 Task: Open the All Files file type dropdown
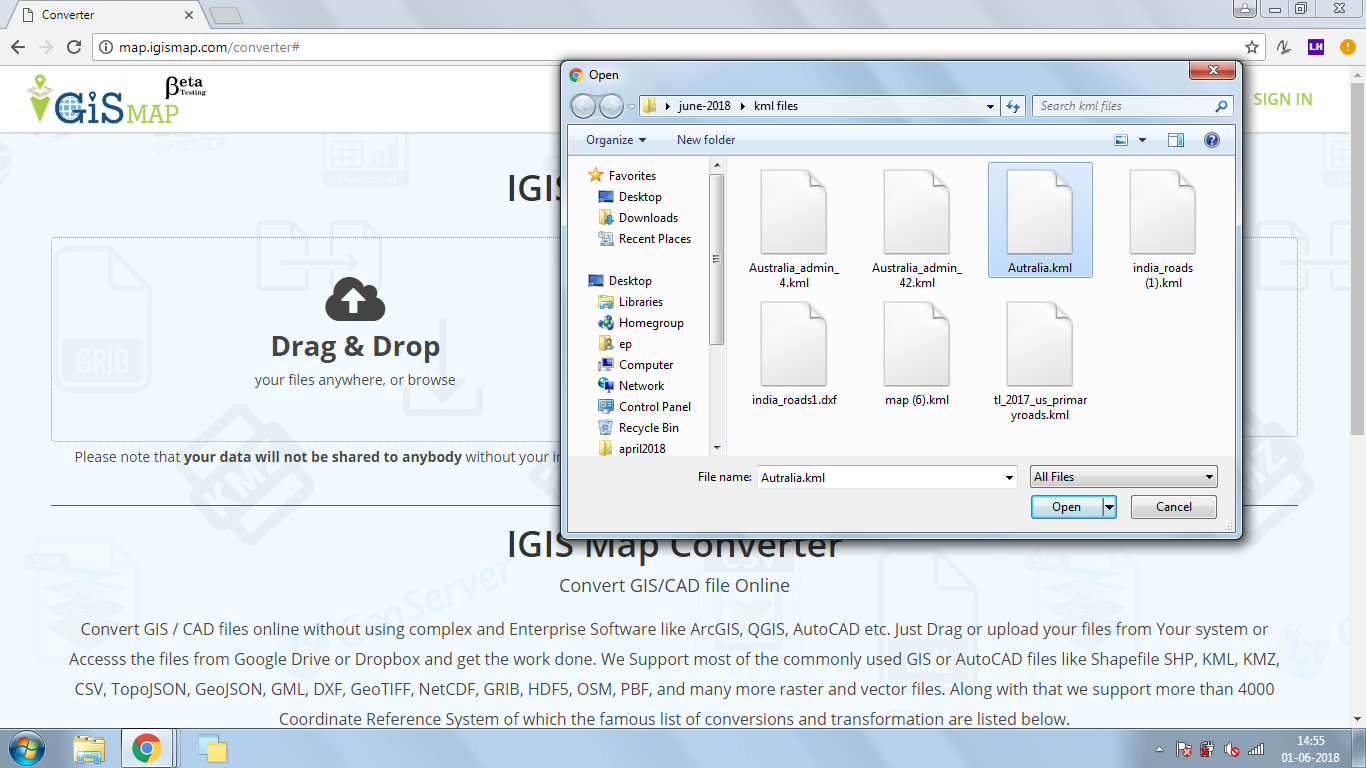[x=1123, y=476]
